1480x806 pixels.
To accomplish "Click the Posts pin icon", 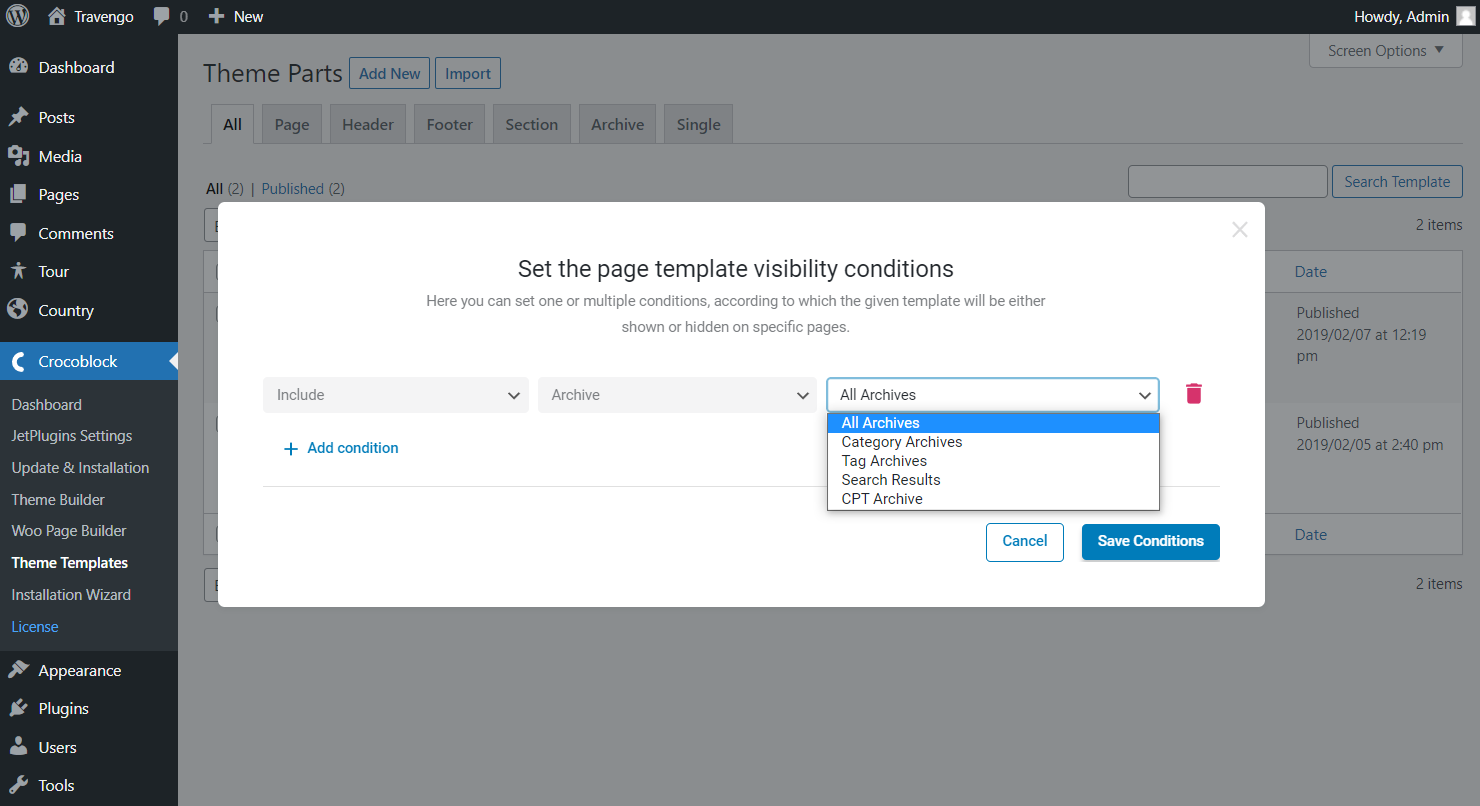I will [x=18, y=117].
